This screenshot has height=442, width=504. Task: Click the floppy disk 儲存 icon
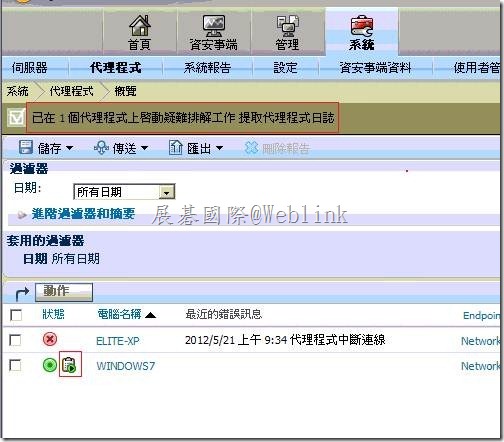(x=26, y=147)
